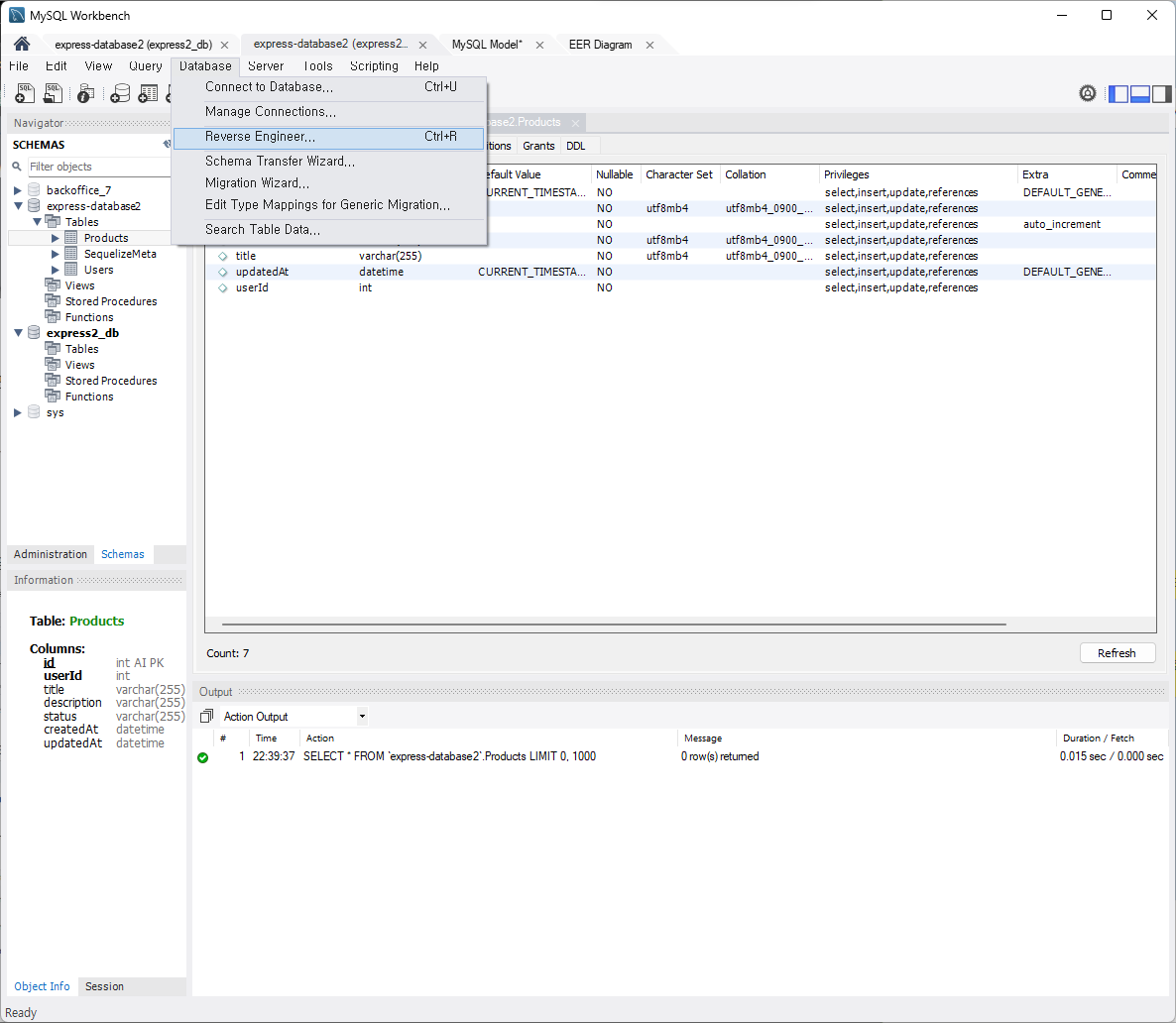The image size is (1176, 1023).
Task: Select Reverse Engineer menu entry
Action: tap(328, 137)
